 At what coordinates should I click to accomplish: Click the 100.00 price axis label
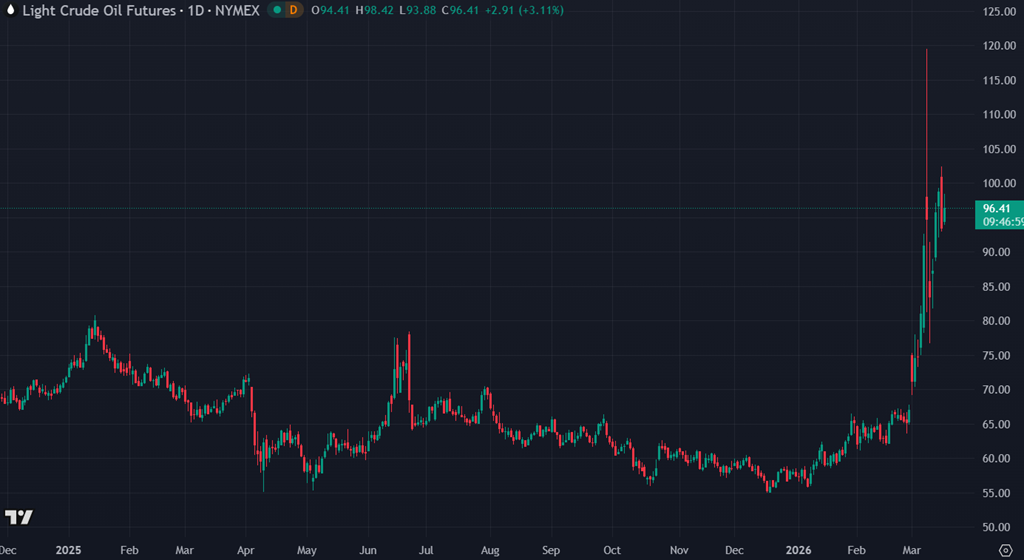point(998,183)
